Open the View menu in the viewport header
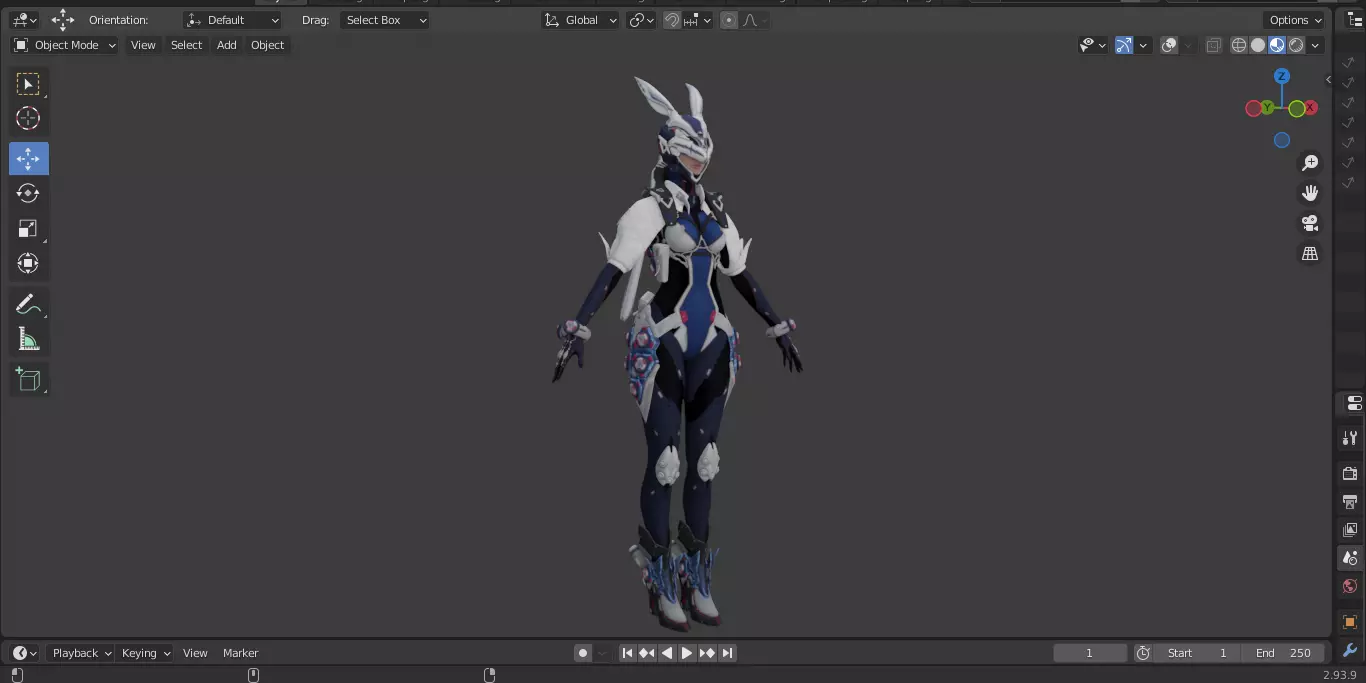This screenshot has width=1366, height=683. click(143, 45)
